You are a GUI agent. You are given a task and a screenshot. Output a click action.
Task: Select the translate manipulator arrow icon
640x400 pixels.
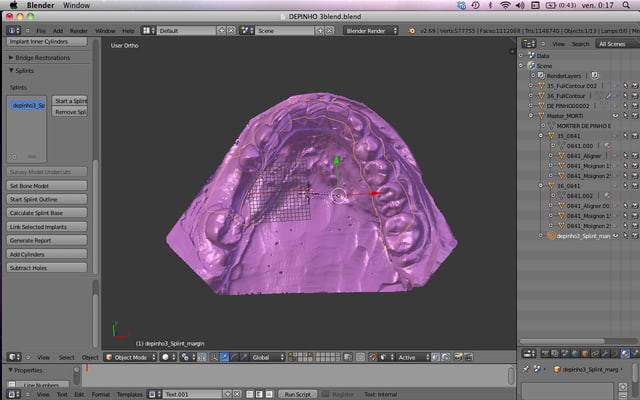(x=224, y=357)
